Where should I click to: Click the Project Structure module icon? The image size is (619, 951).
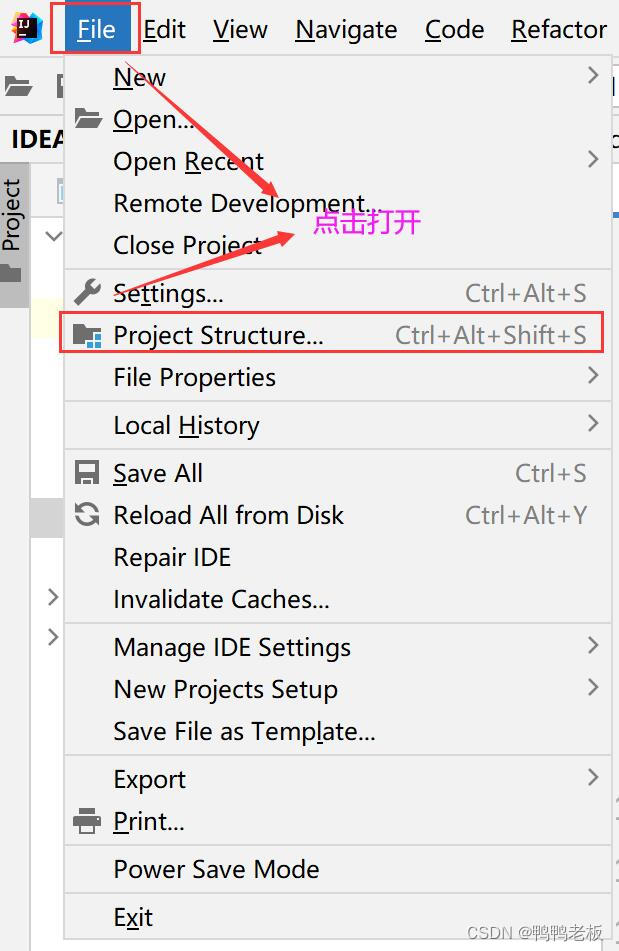tap(88, 335)
